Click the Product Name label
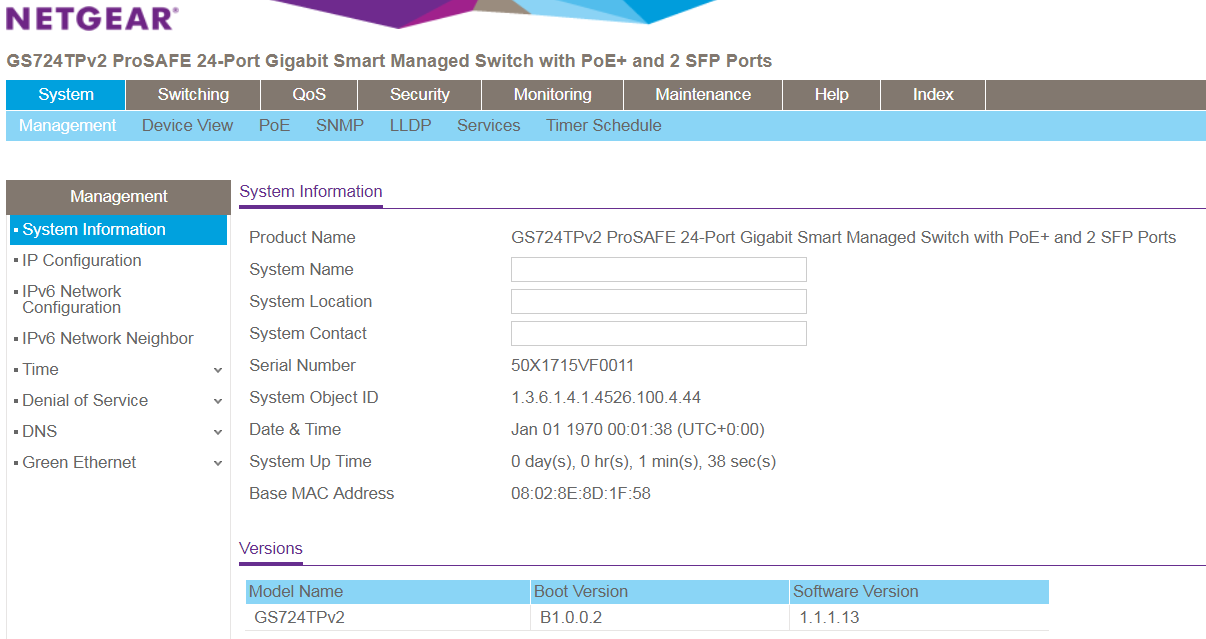This screenshot has width=1206, height=639. point(302,238)
